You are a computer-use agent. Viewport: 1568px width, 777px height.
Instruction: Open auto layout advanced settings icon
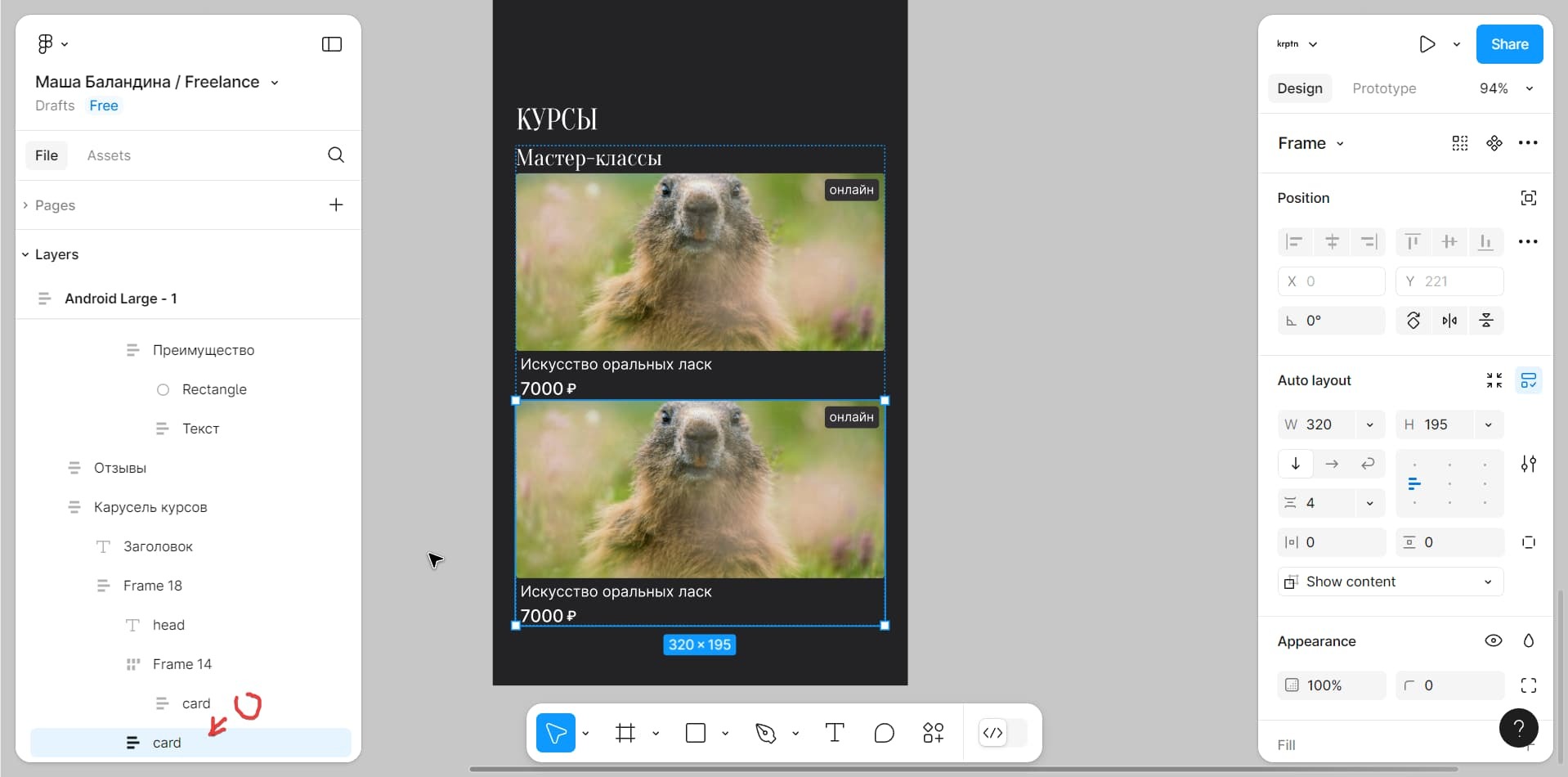[x=1529, y=464]
